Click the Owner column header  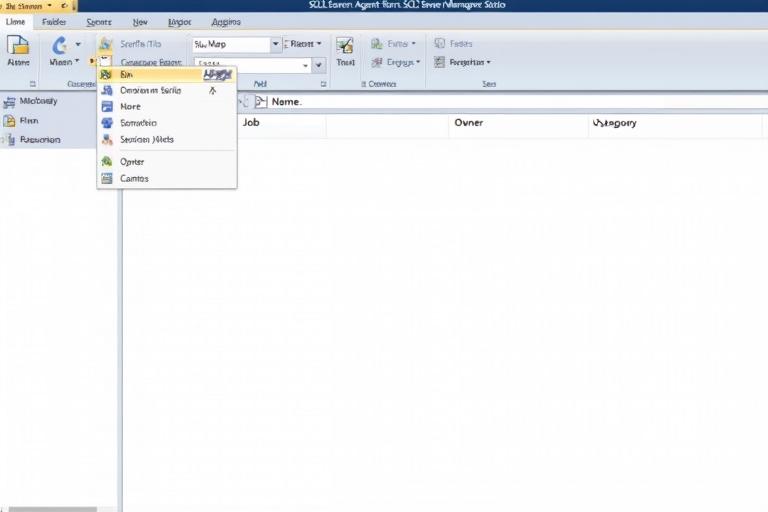pyautogui.click(x=469, y=123)
